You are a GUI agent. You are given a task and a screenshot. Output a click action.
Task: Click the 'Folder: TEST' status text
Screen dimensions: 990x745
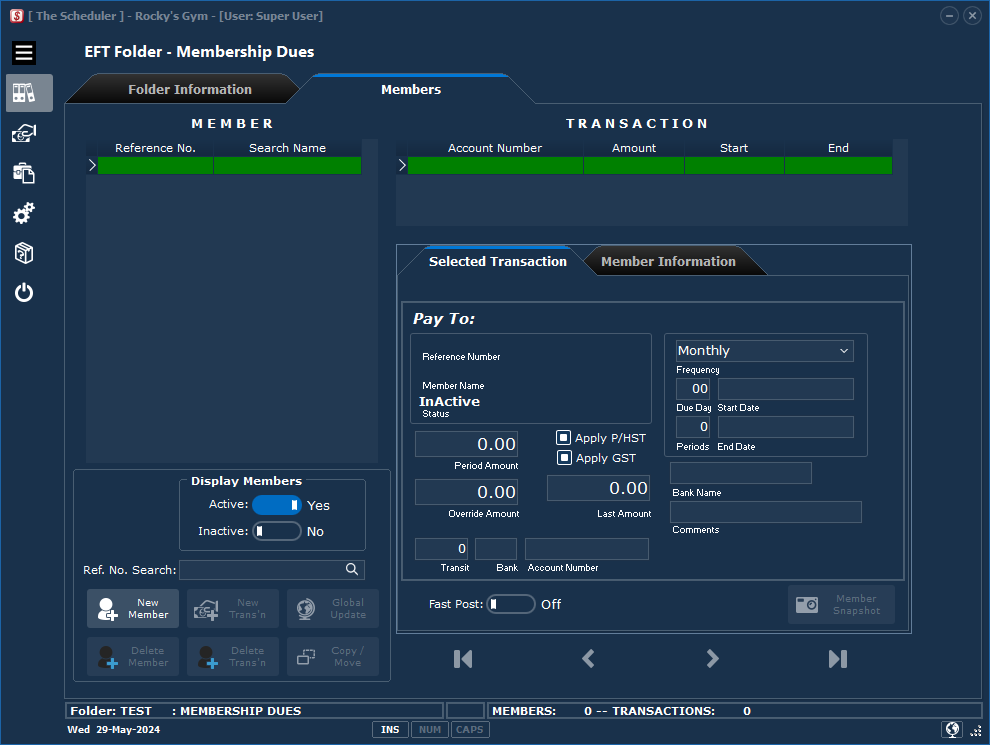coord(111,711)
